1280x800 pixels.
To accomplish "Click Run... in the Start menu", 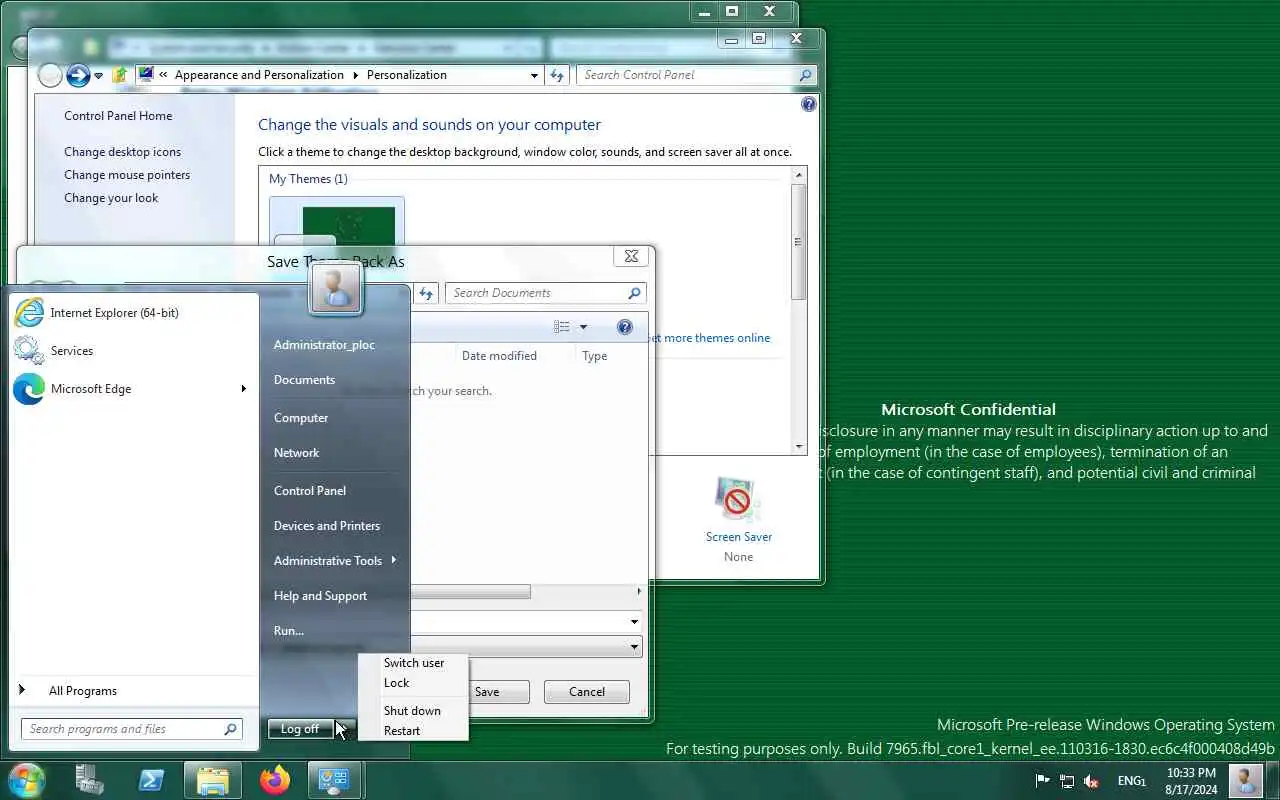I will point(289,631).
